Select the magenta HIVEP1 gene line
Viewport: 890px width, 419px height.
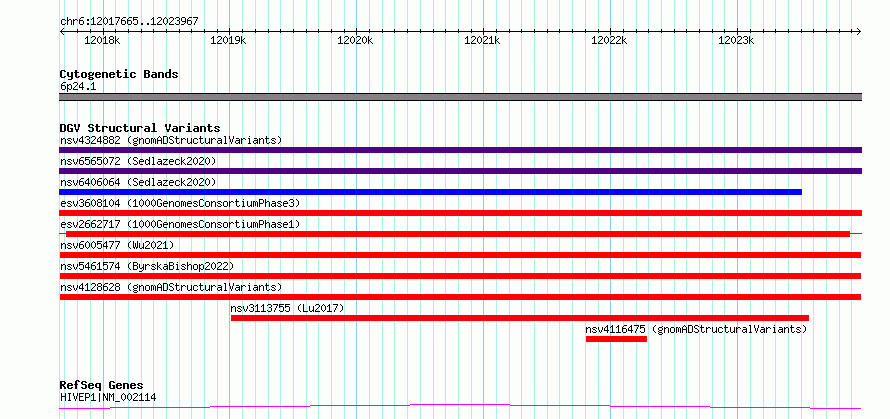pos(460,407)
